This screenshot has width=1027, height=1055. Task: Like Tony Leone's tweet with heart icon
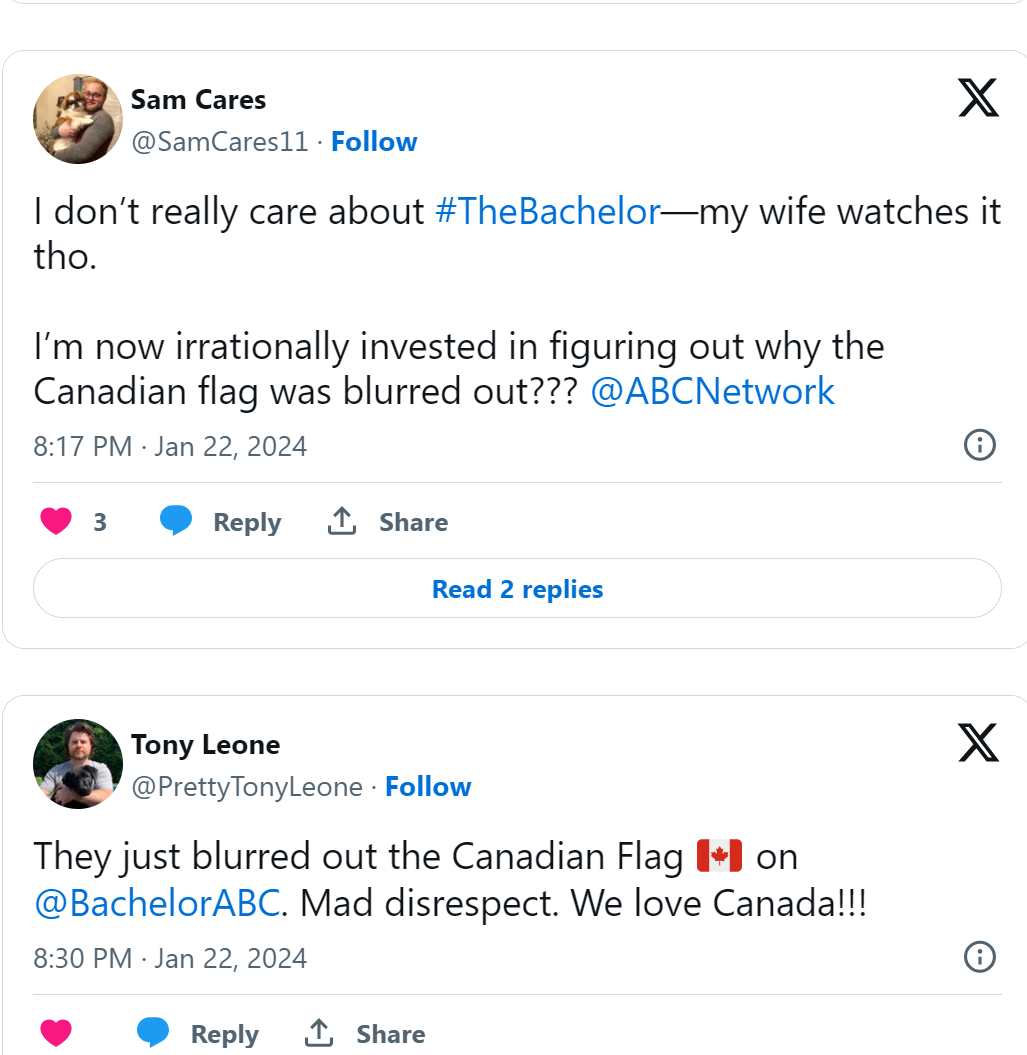[56, 1033]
